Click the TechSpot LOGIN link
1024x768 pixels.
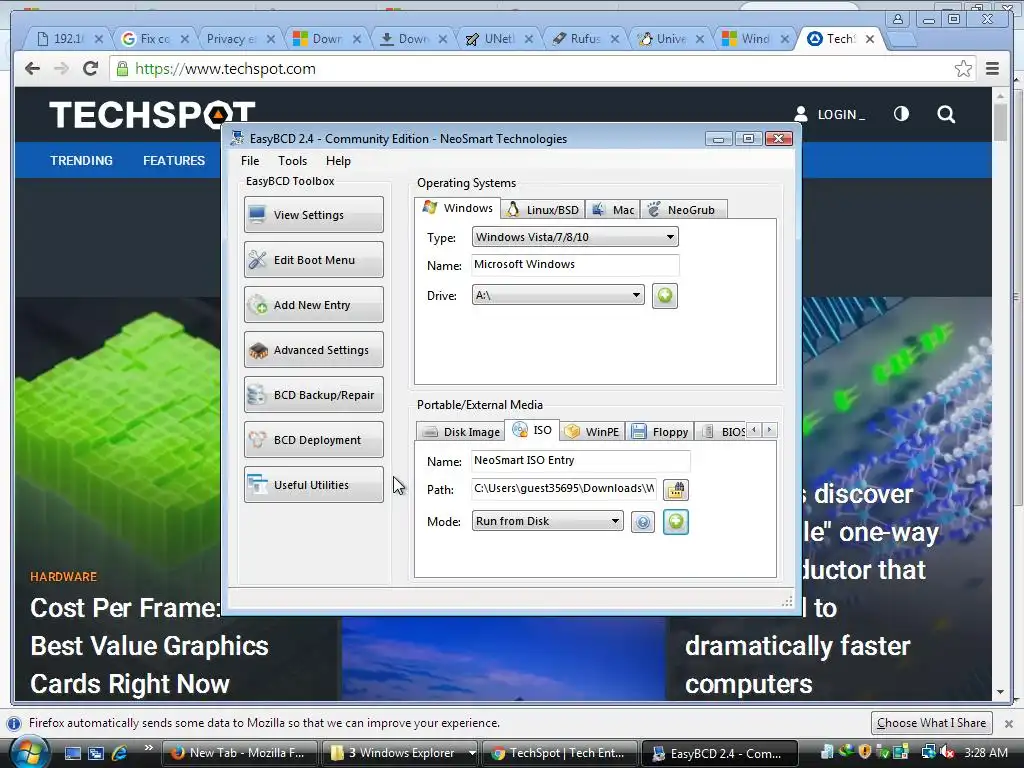coord(830,115)
